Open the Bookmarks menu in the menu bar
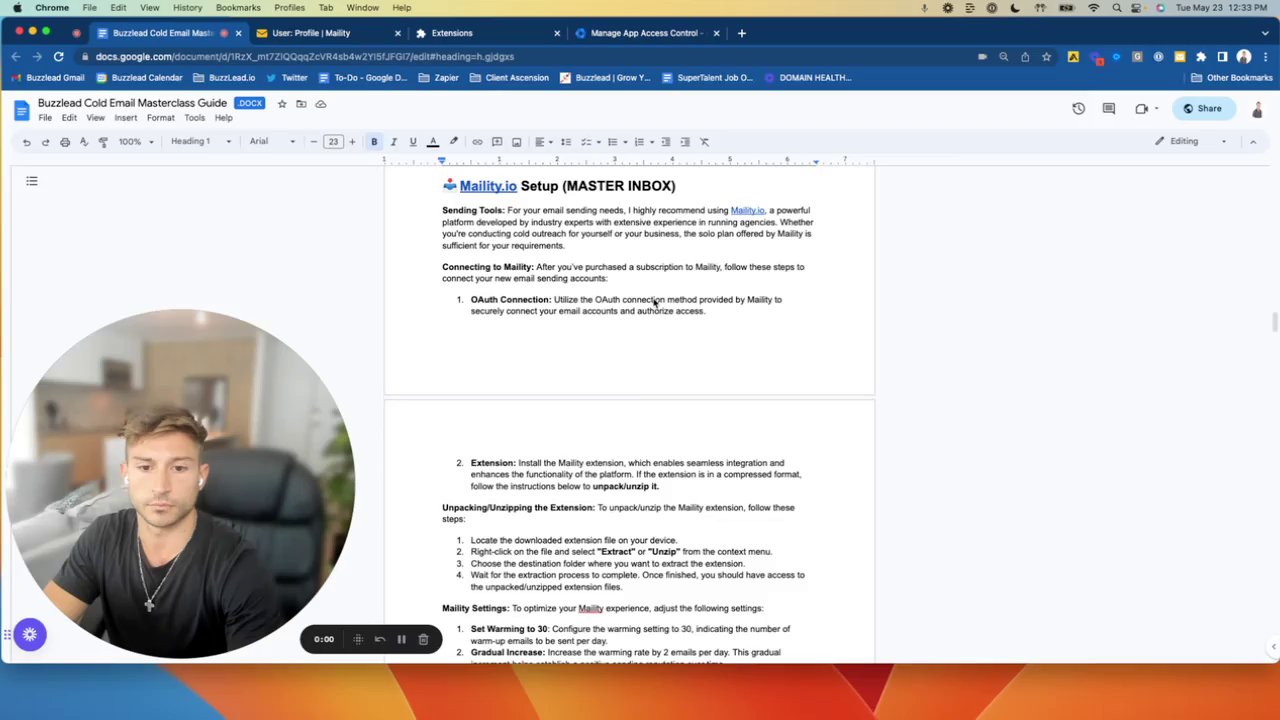The image size is (1280, 720). point(238,8)
